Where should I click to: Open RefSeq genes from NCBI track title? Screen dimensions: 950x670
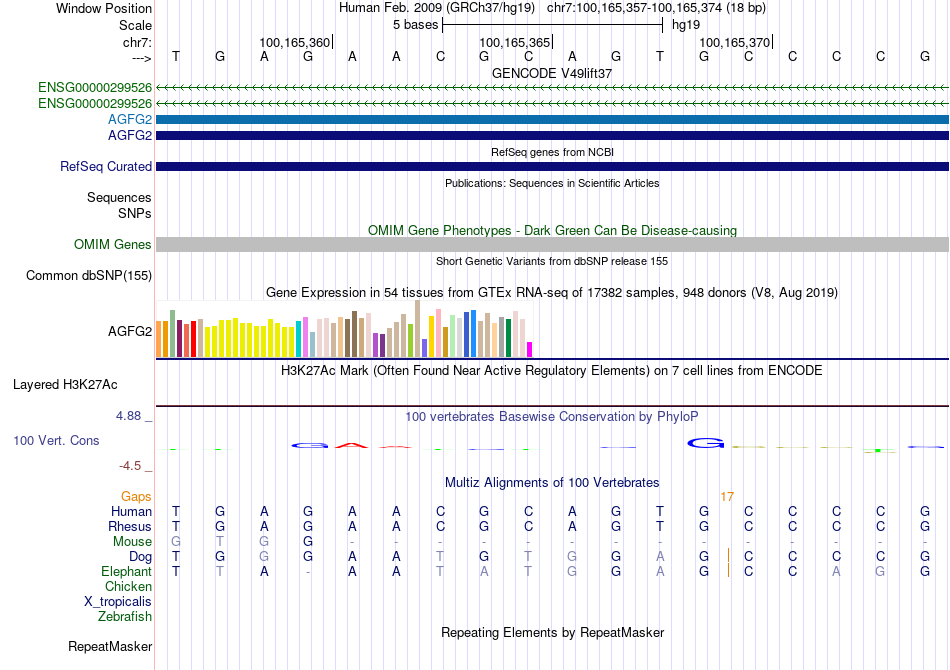point(552,152)
